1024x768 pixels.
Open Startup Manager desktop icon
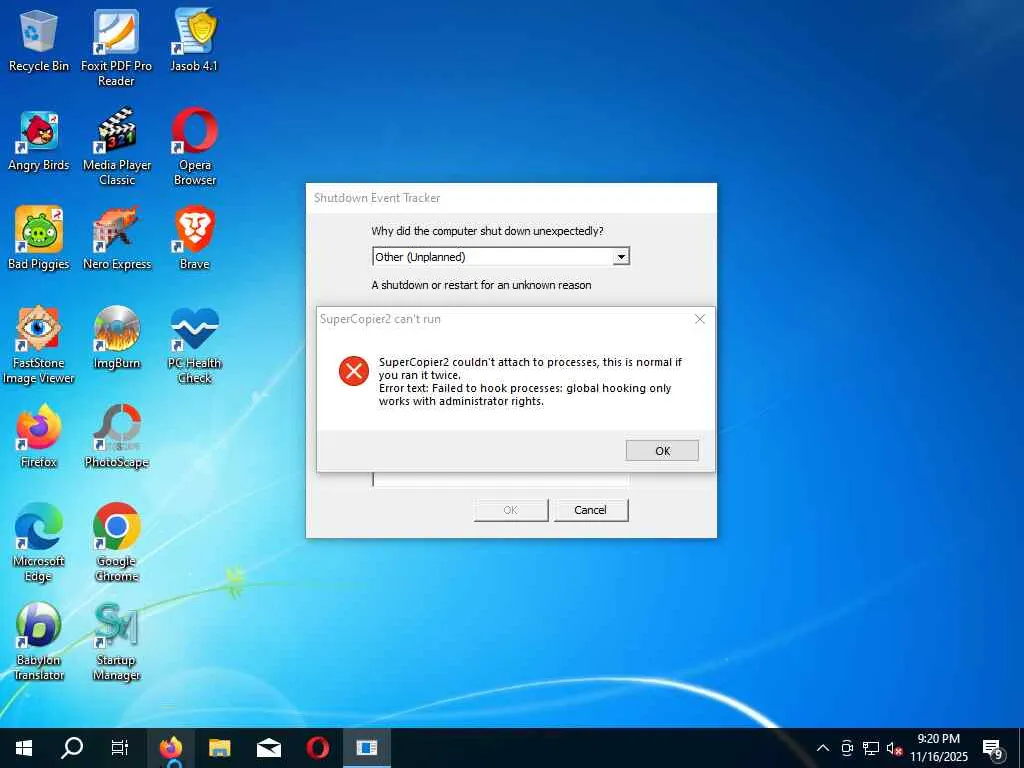[x=117, y=641]
